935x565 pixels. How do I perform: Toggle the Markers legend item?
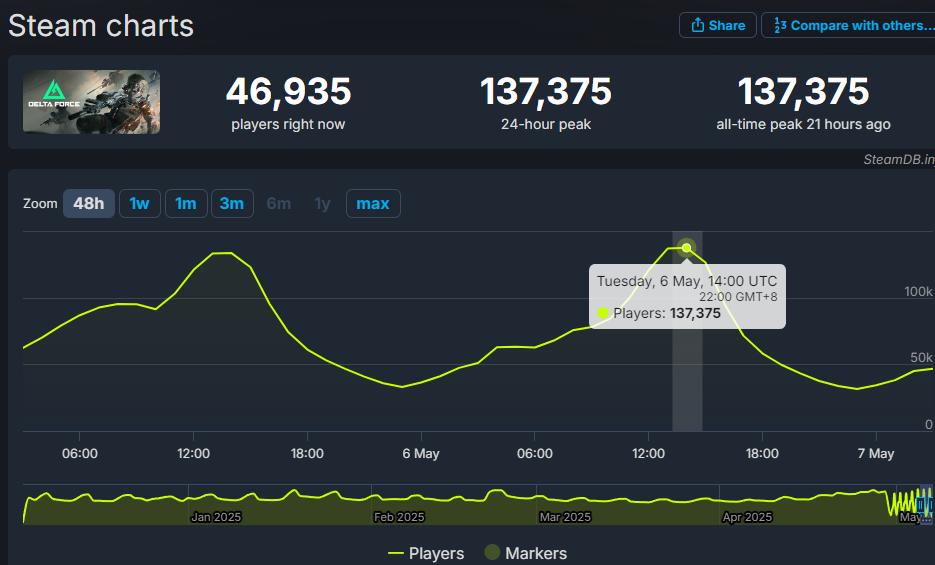click(x=525, y=553)
